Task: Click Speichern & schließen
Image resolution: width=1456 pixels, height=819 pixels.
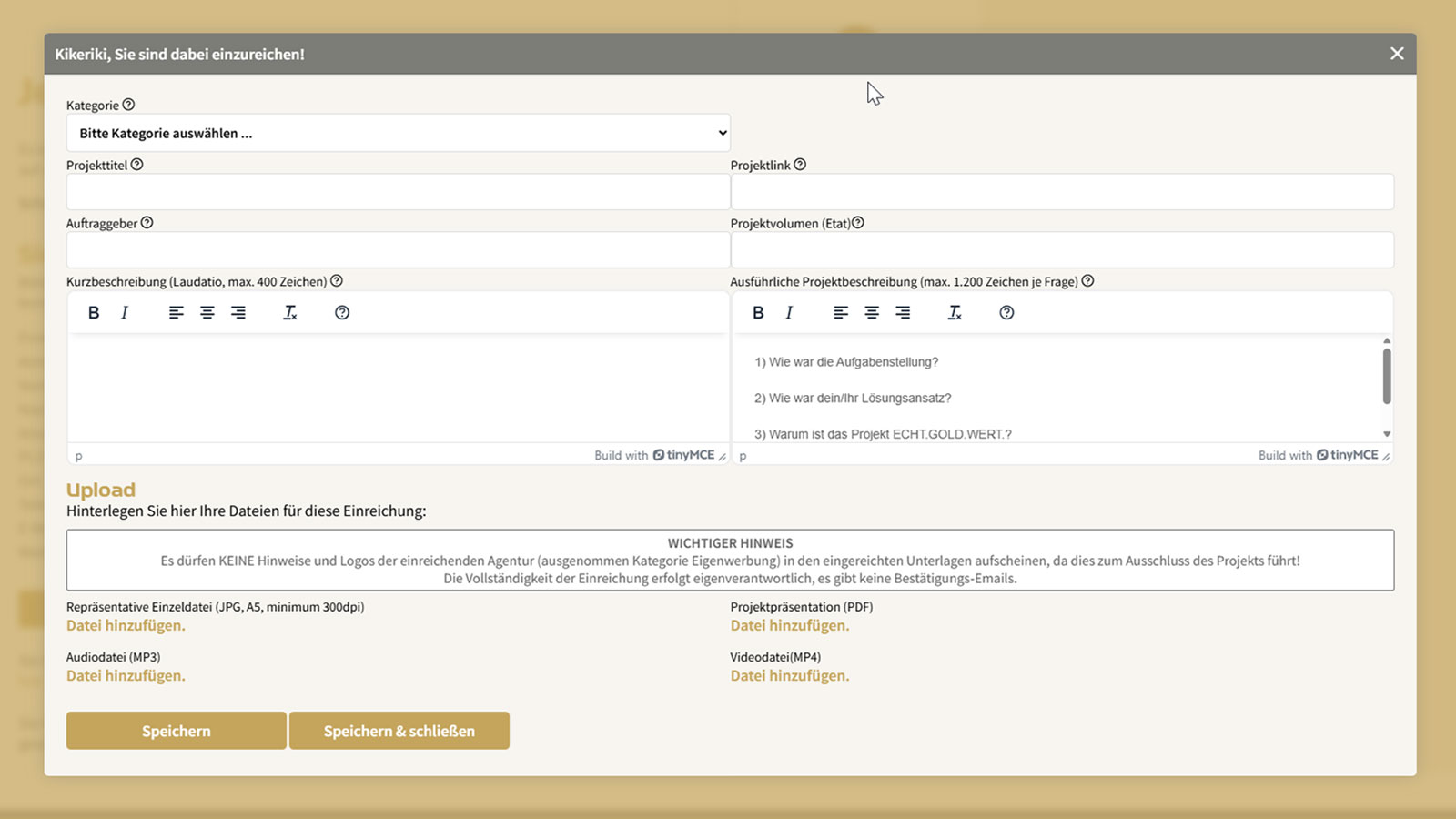Action: [399, 731]
